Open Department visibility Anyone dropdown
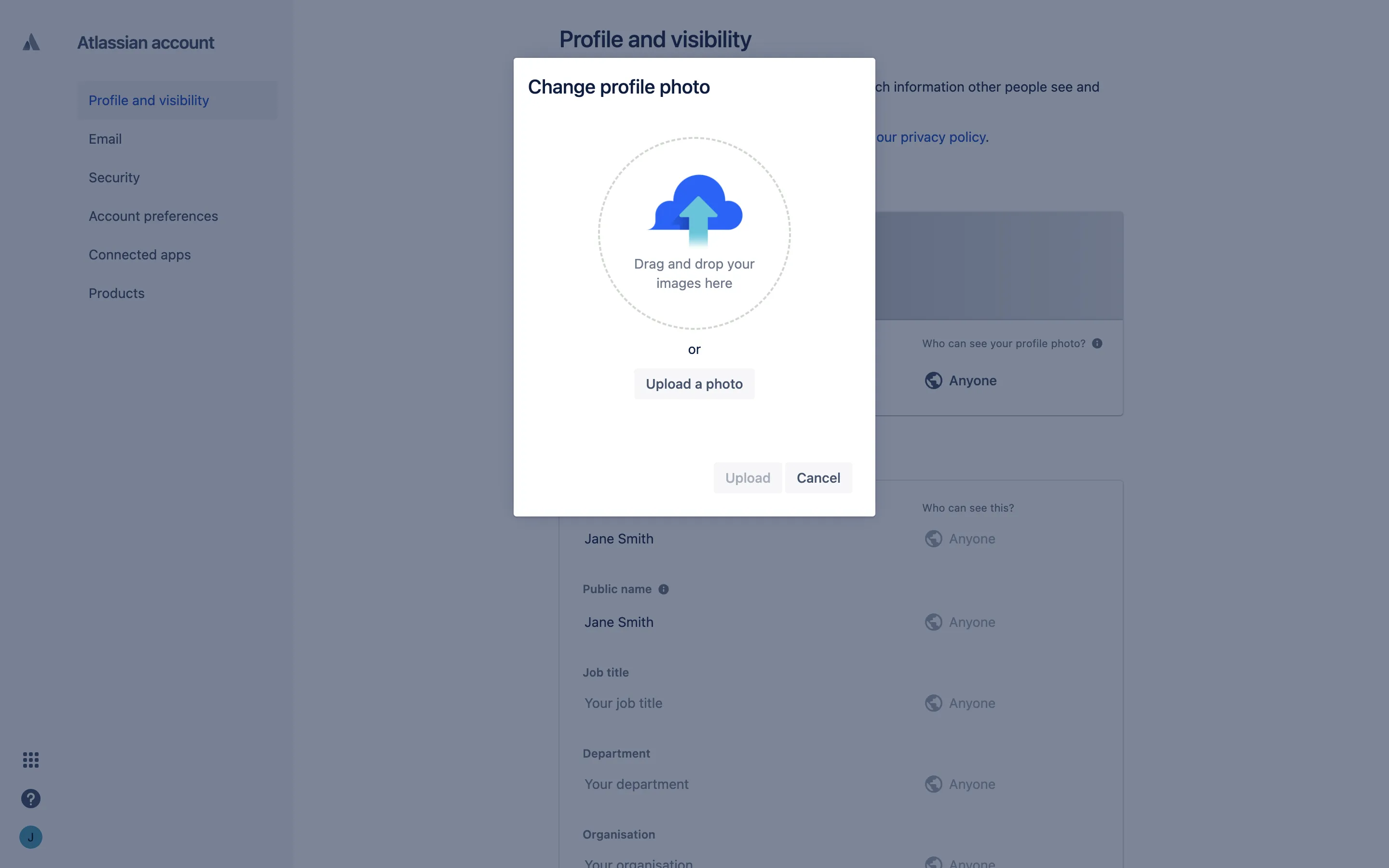 click(971, 784)
